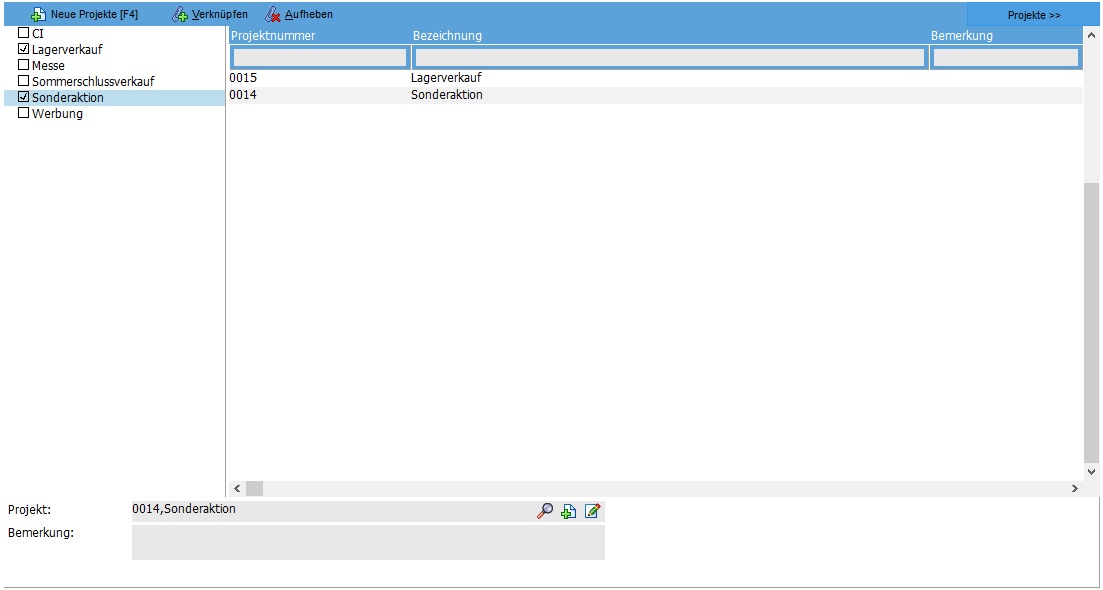Viewport: 1103px width, 590px height.
Task: Click vertical scrollbar down arrow
Action: (x=1092, y=472)
